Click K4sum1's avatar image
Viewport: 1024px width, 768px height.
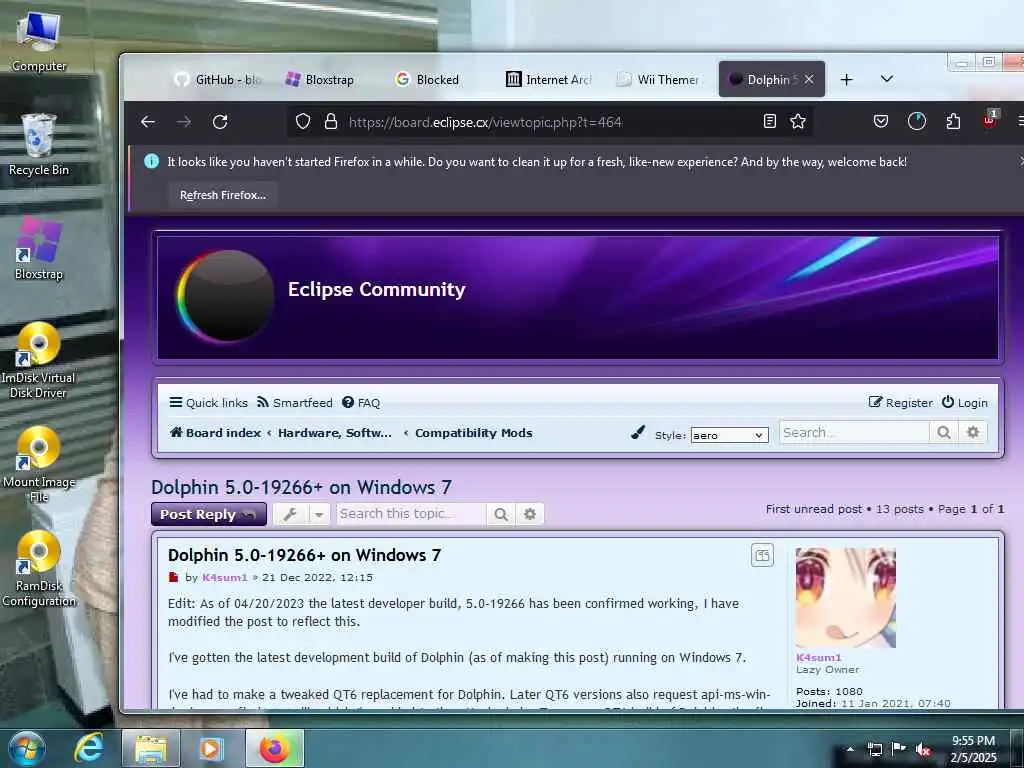(846, 598)
